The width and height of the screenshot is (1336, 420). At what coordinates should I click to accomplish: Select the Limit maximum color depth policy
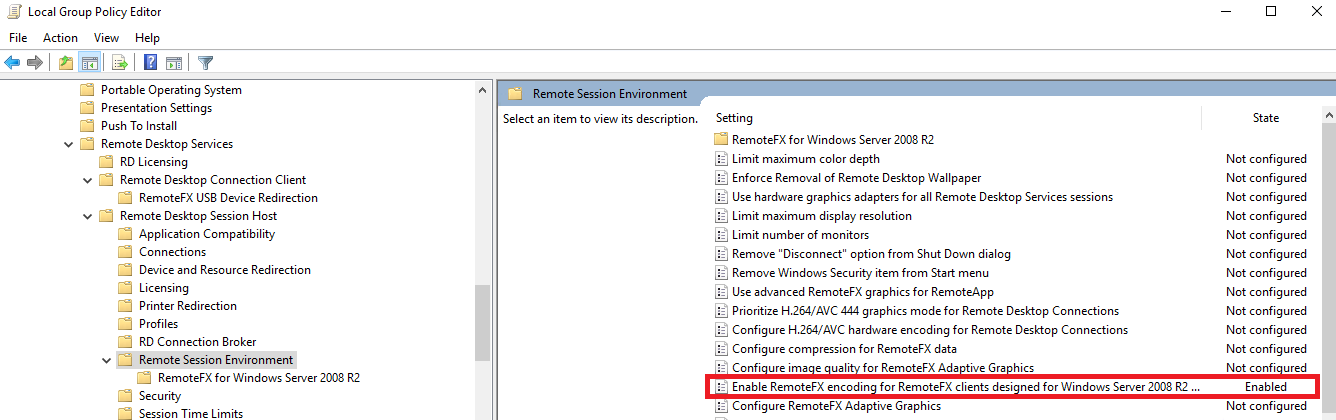(x=805, y=159)
